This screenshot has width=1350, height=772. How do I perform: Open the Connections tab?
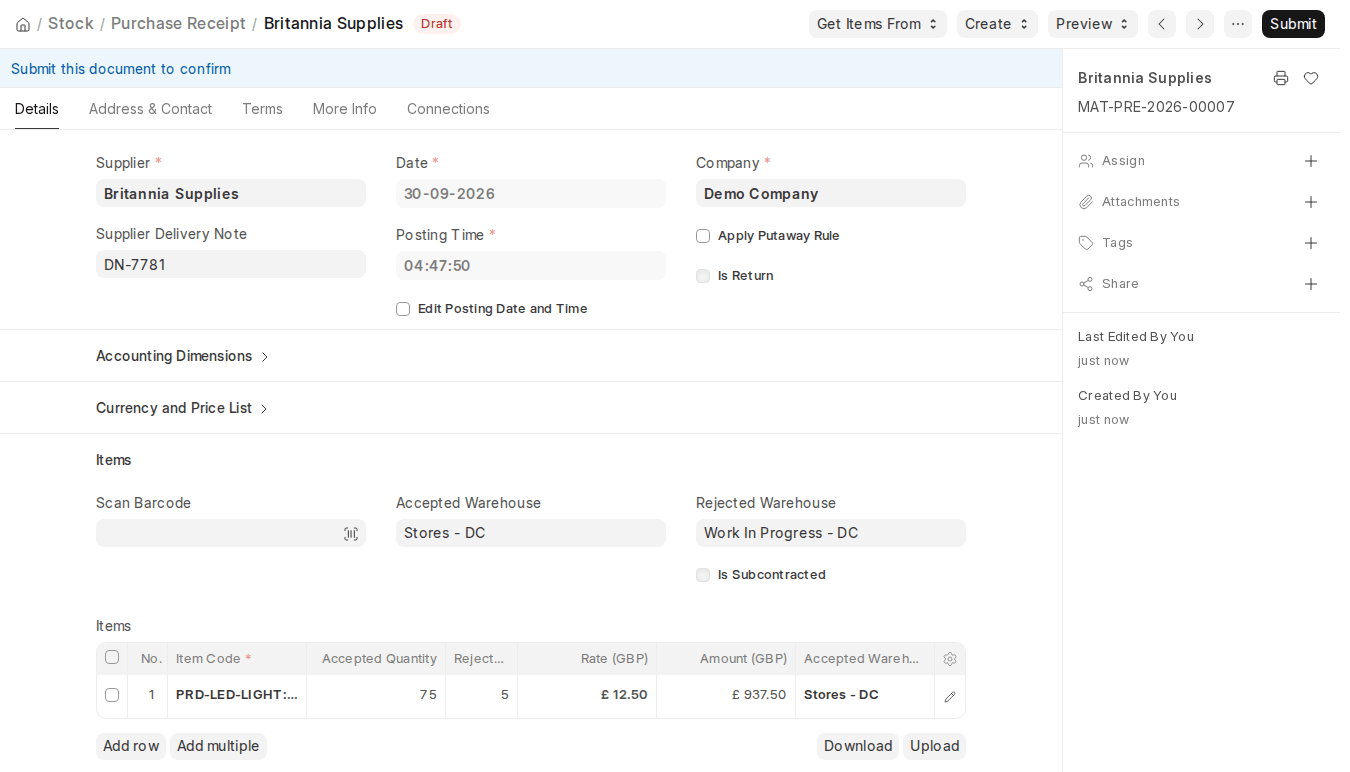click(448, 109)
